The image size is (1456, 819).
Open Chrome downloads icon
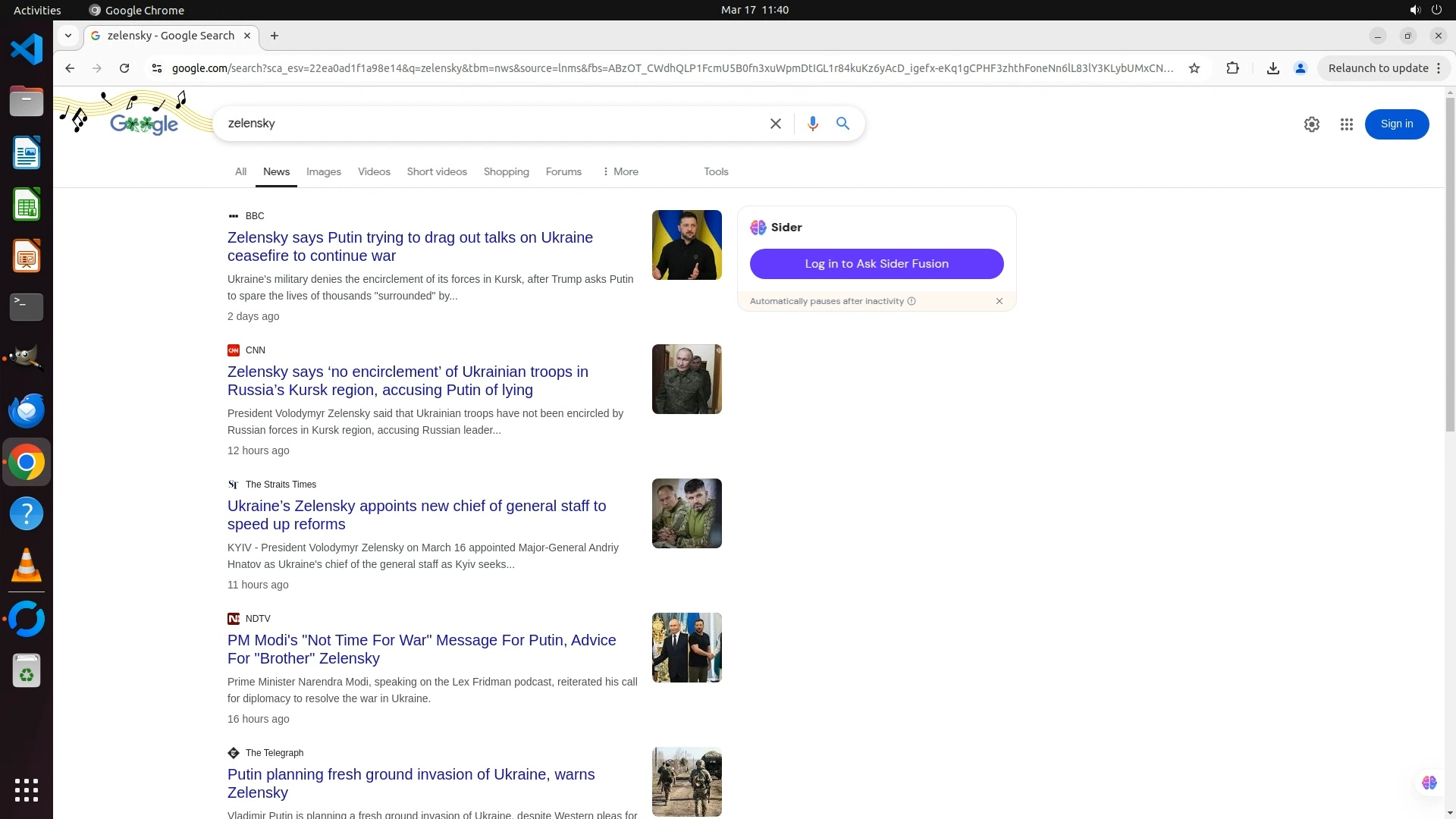click(1272, 68)
